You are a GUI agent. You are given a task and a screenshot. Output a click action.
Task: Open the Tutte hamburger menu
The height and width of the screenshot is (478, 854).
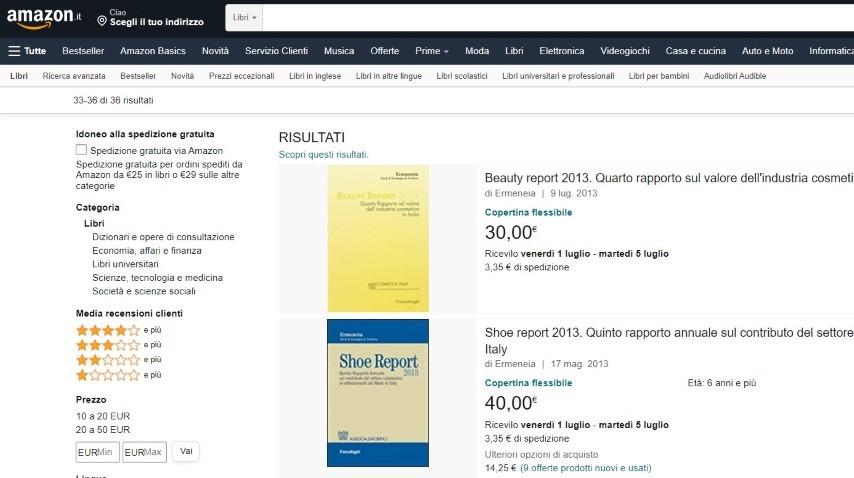pos(27,51)
